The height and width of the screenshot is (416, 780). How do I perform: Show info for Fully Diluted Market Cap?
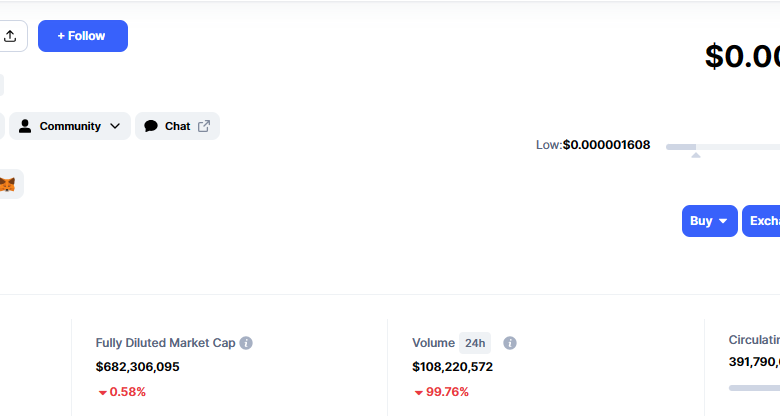246,343
